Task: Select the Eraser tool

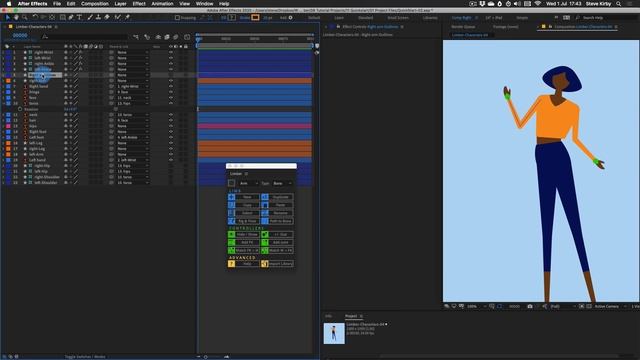Action: pos(107,18)
